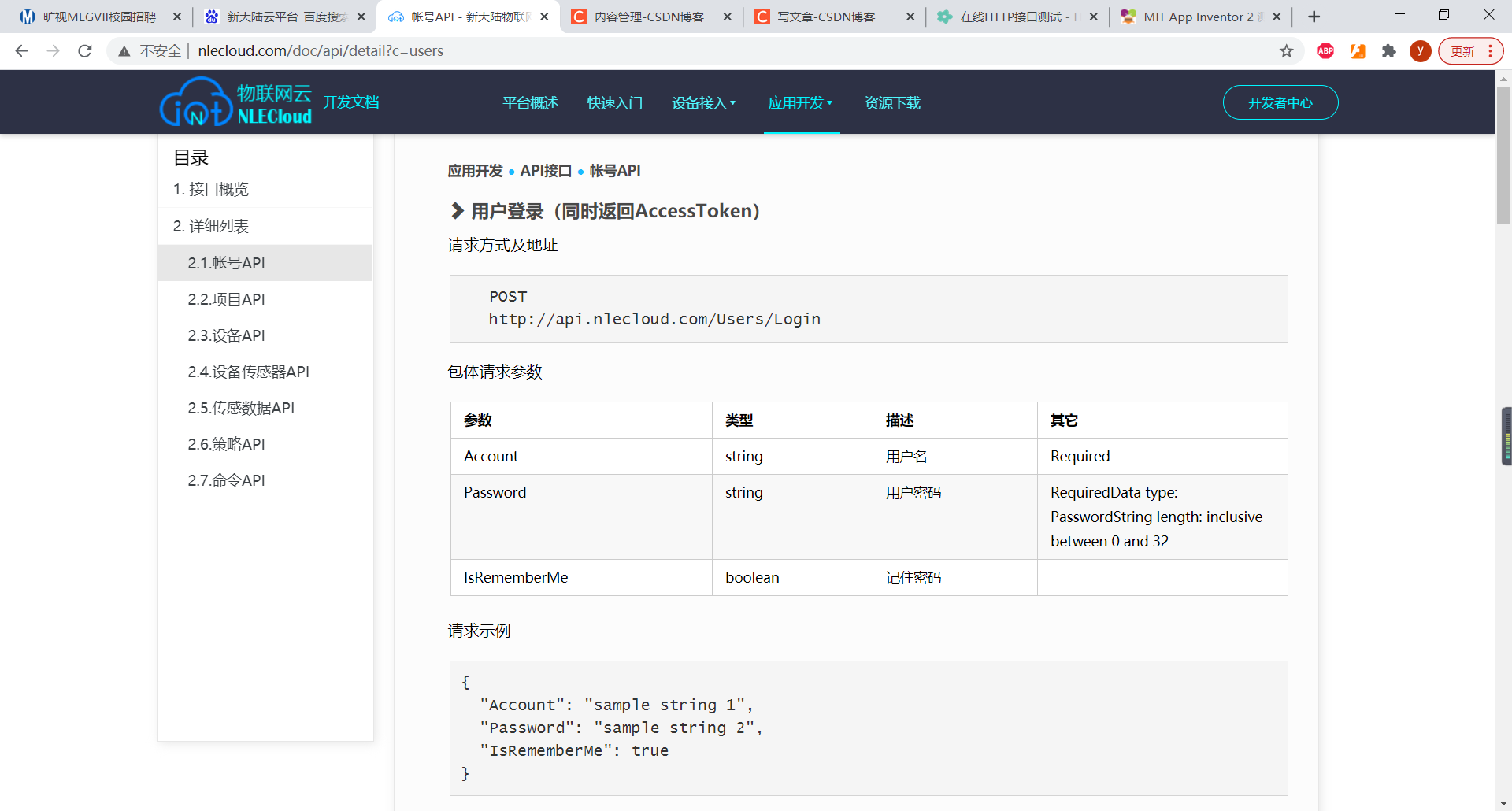Viewport: 1512px width, 811px height.
Task: Open 2.5.传感数据API in the sidebar
Action: tap(265, 408)
